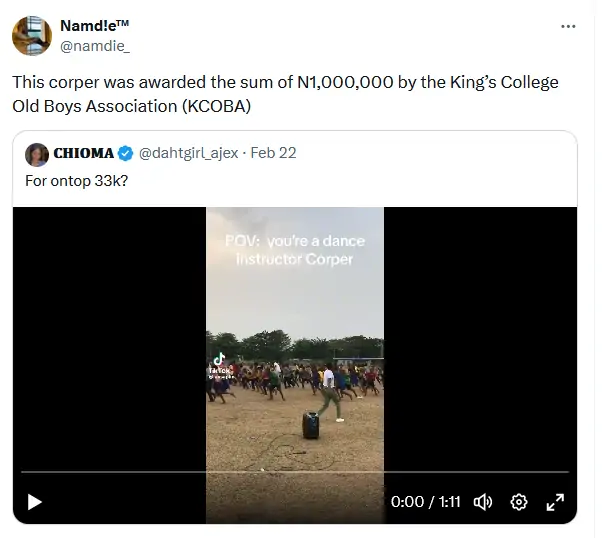Play the quoted video

pos(35,502)
